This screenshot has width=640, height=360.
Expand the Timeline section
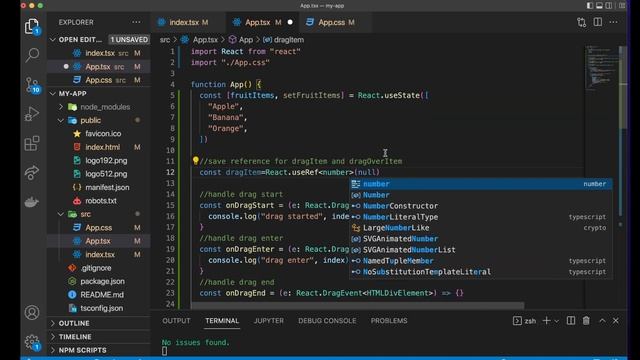75,337
